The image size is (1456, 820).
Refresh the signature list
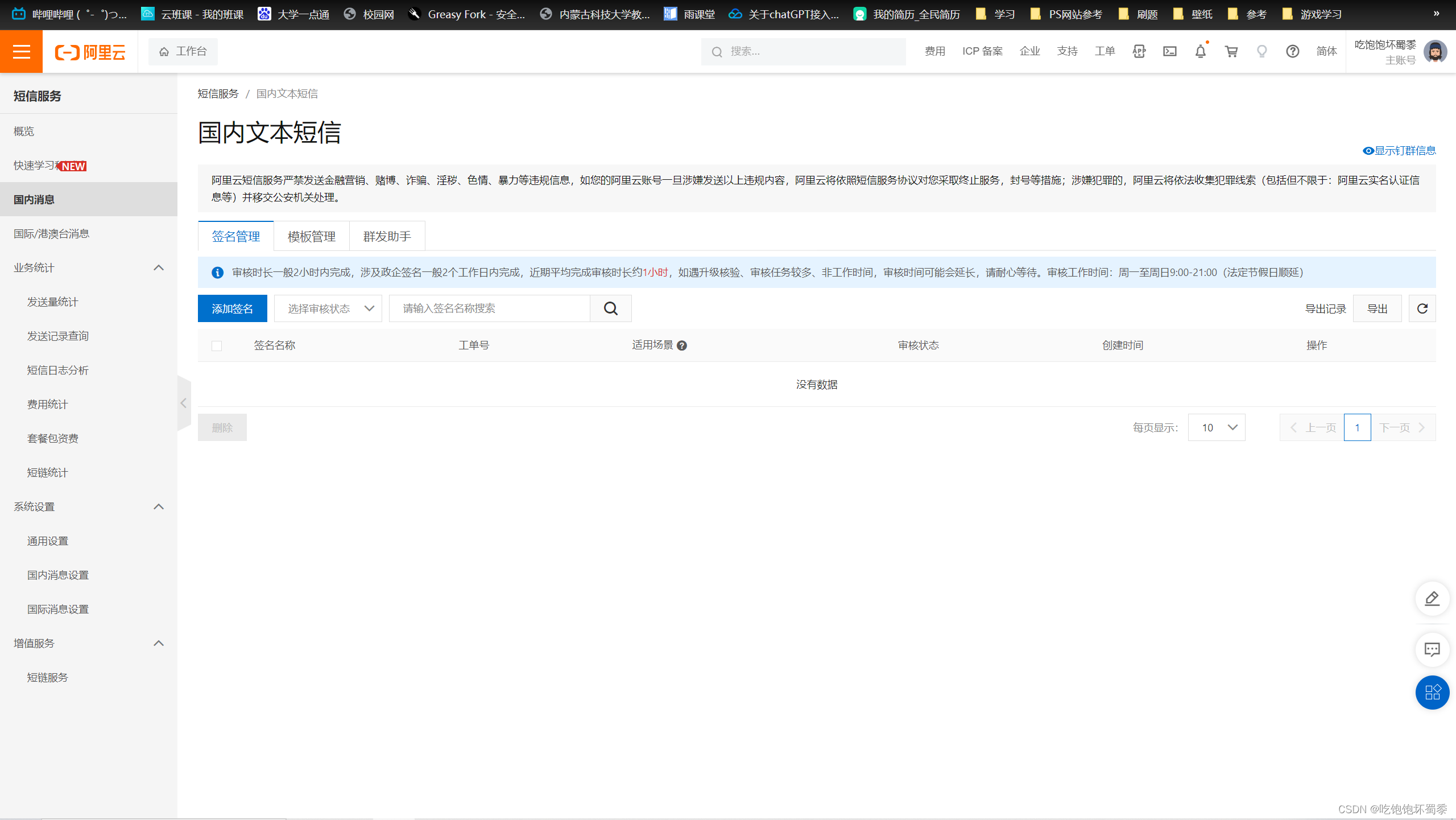(1422, 308)
